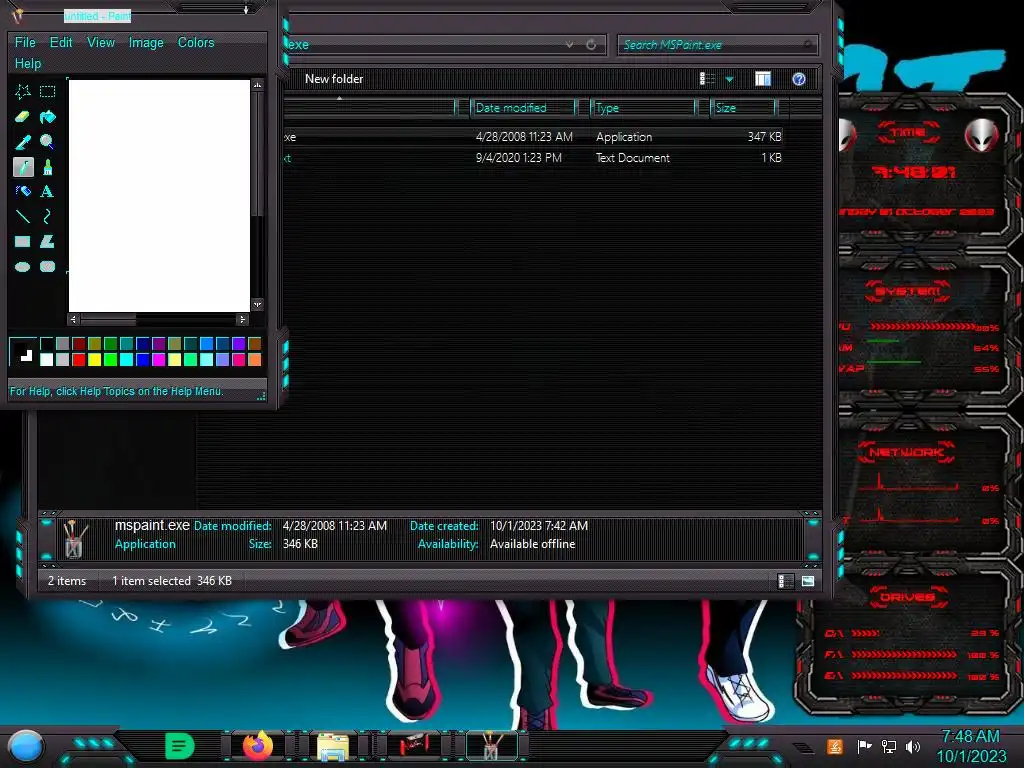Switch to the Paint taskbar button
The height and width of the screenshot is (768, 1024).
click(x=491, y=746)
